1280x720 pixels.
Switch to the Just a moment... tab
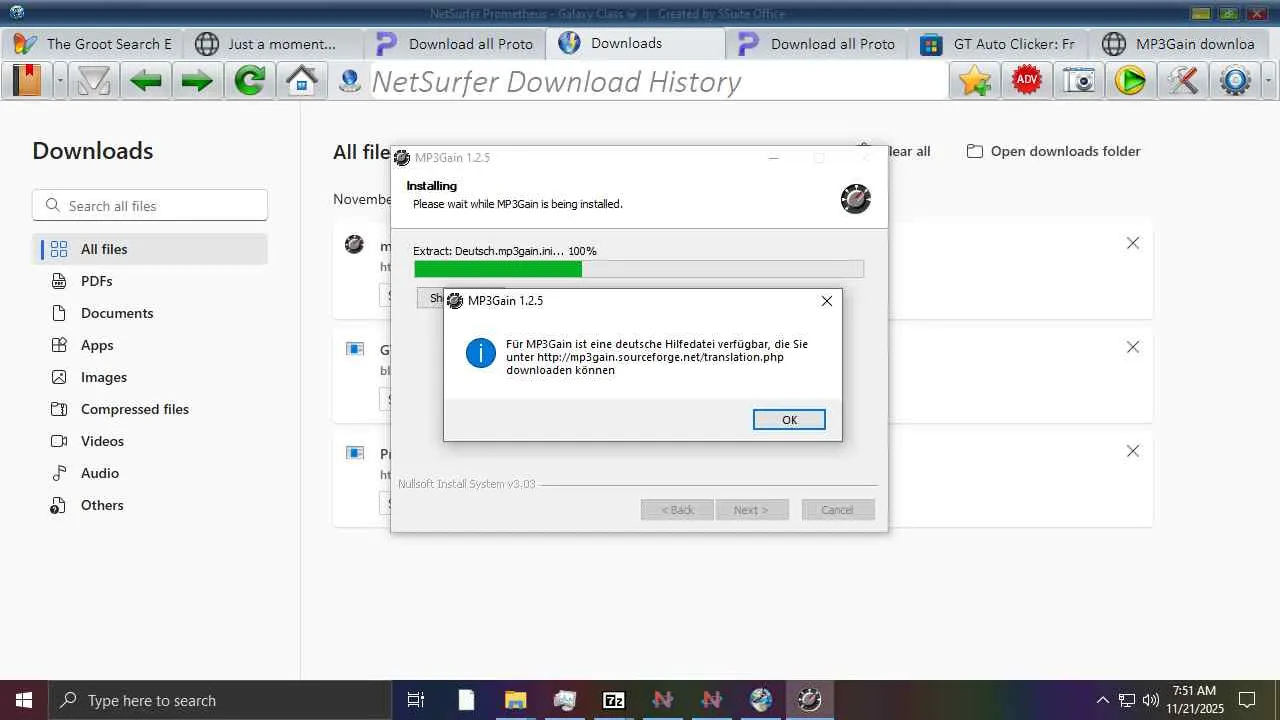point(274,44)
